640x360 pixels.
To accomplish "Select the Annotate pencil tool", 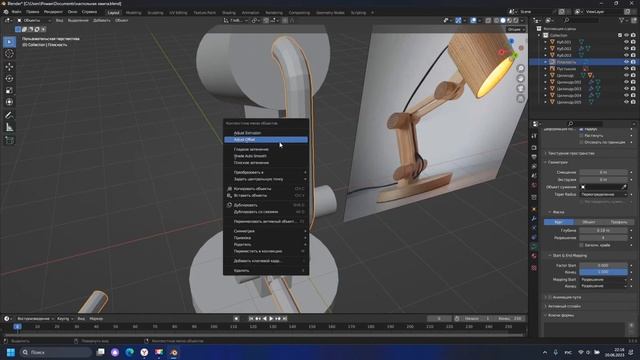I will pos(9,115).
